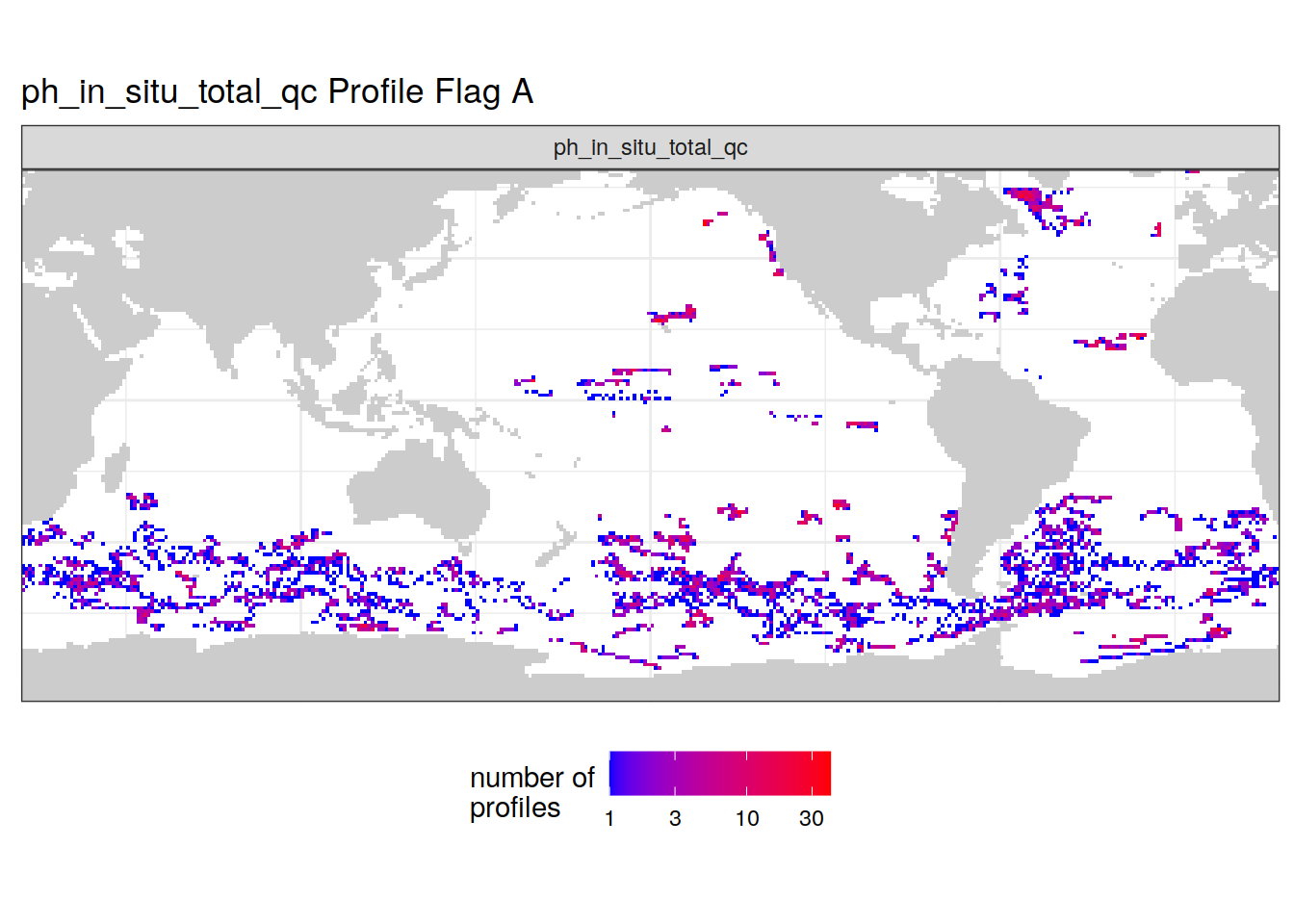Click the North America continent

[x=867, y=250]
